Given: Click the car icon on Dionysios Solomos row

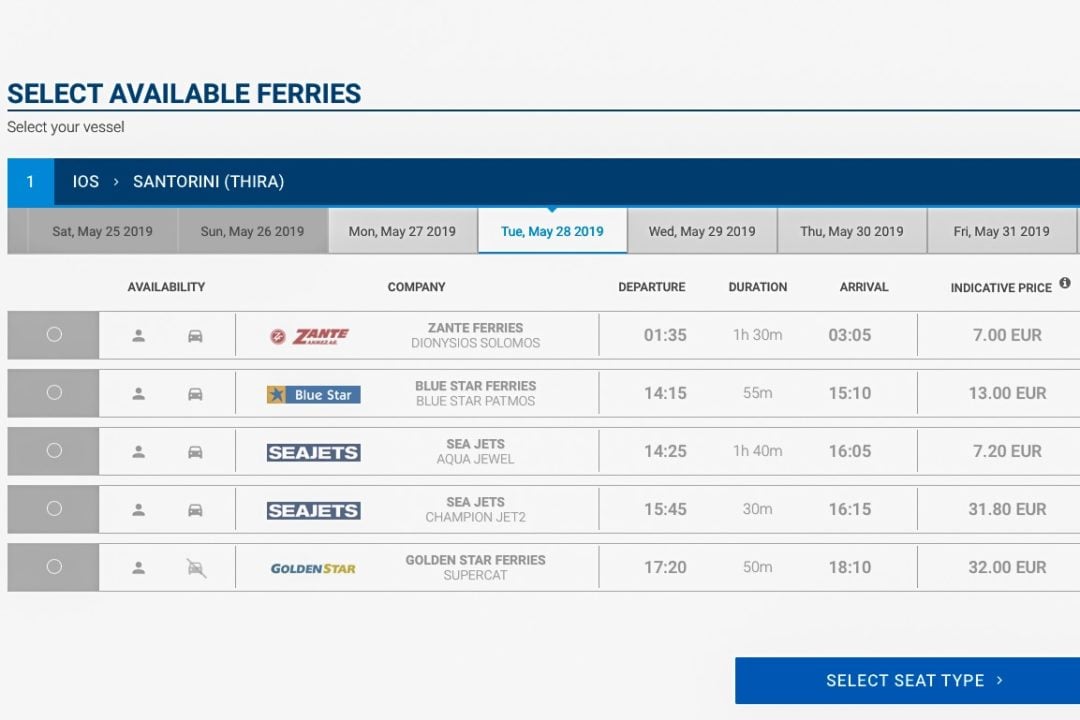Looking at the screenshot, I should [195, 336].
